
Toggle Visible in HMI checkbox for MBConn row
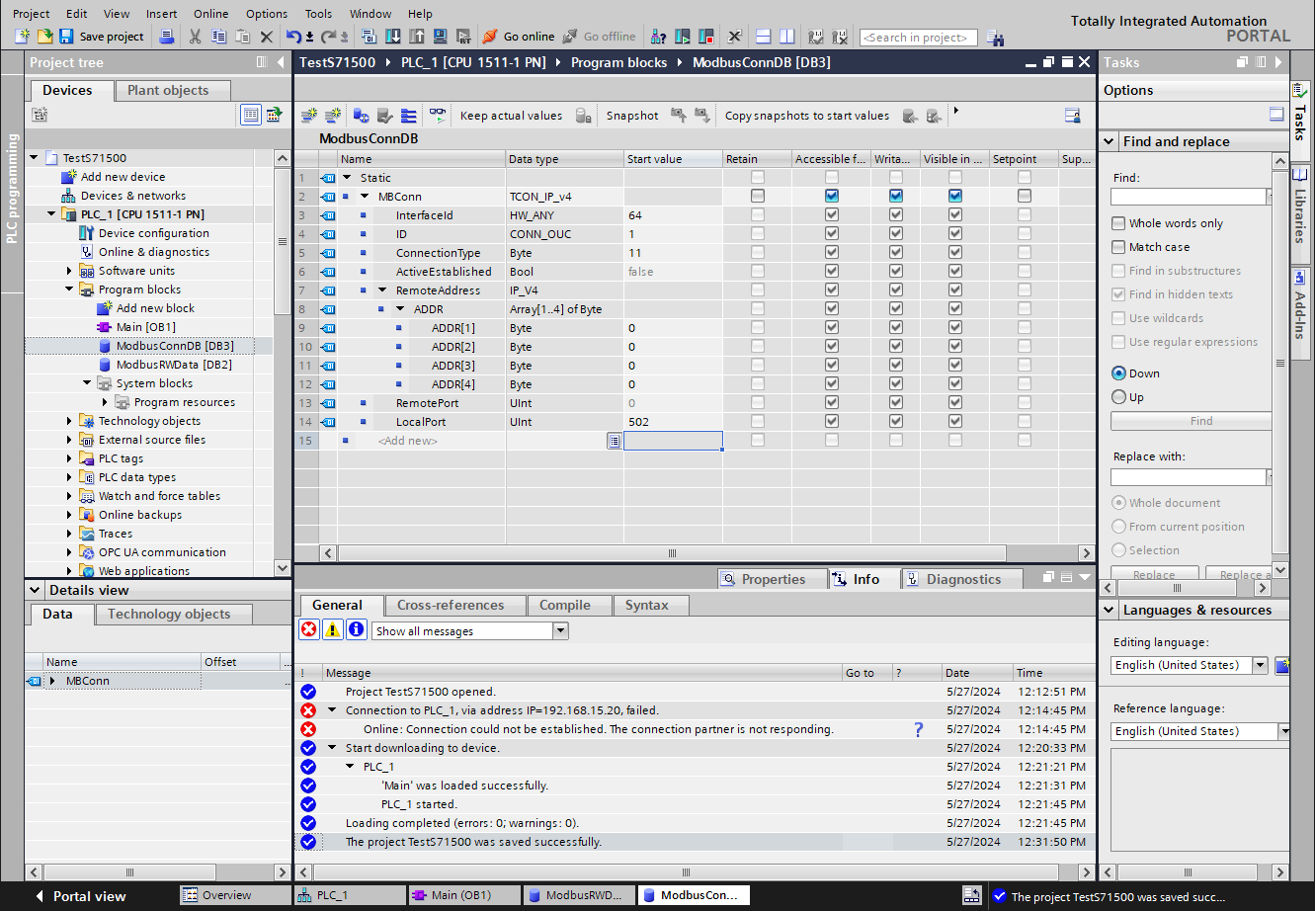pos(955,197)
